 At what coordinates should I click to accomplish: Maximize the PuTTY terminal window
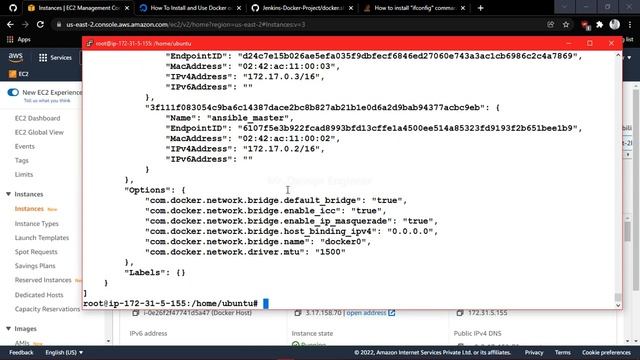[x=590, y=43]
